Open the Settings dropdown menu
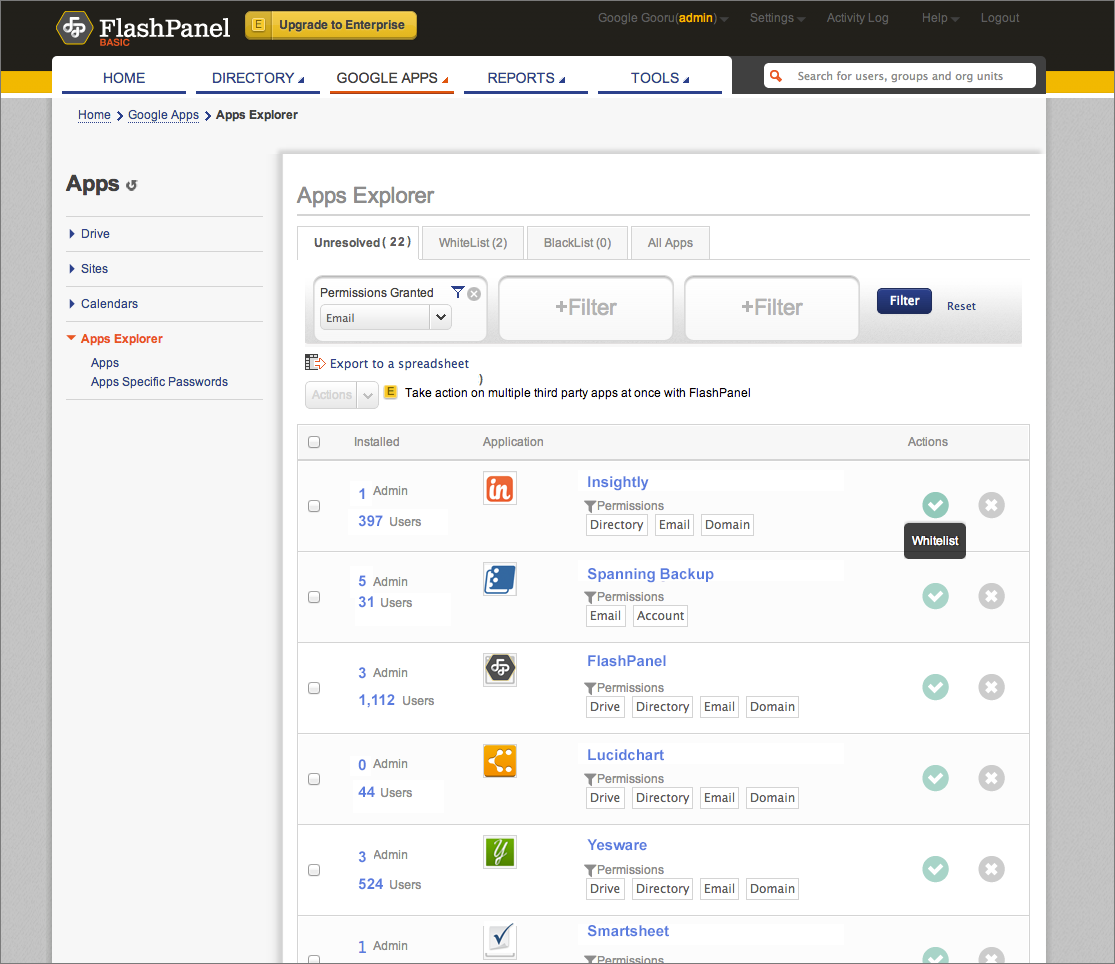1115x964 pixels. pyautogui.click(x=777, y=18)
